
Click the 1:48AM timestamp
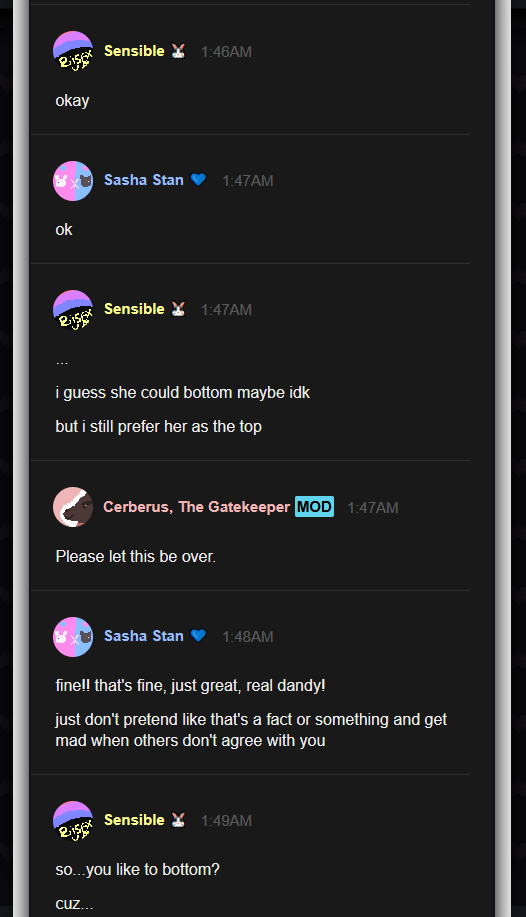[247, 637]
